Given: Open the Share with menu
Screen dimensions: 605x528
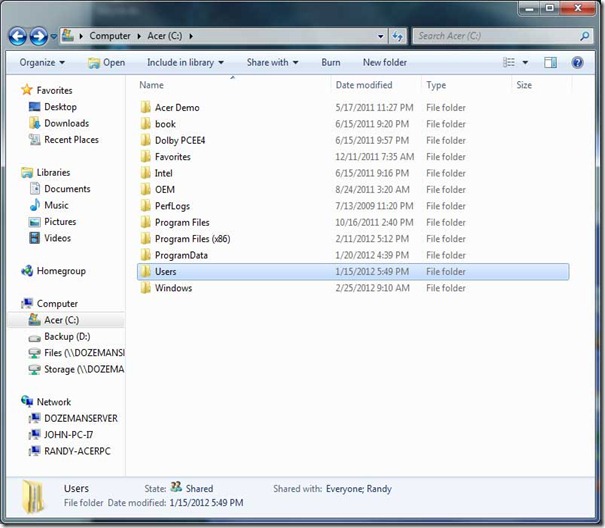Looking at the screenshot, I should coord(272,63).
